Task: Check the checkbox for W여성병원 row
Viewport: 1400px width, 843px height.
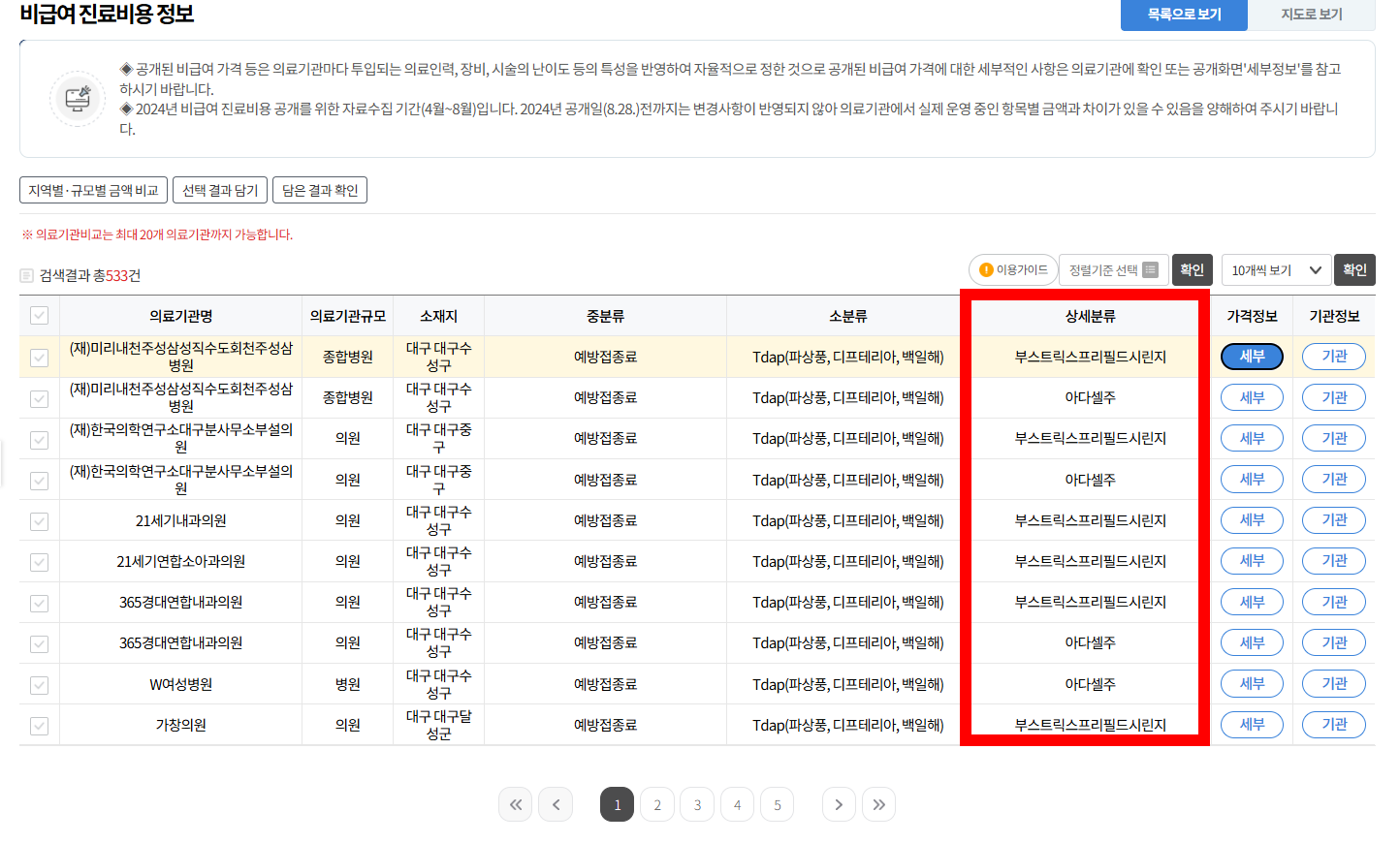Action: click(39, 683)
